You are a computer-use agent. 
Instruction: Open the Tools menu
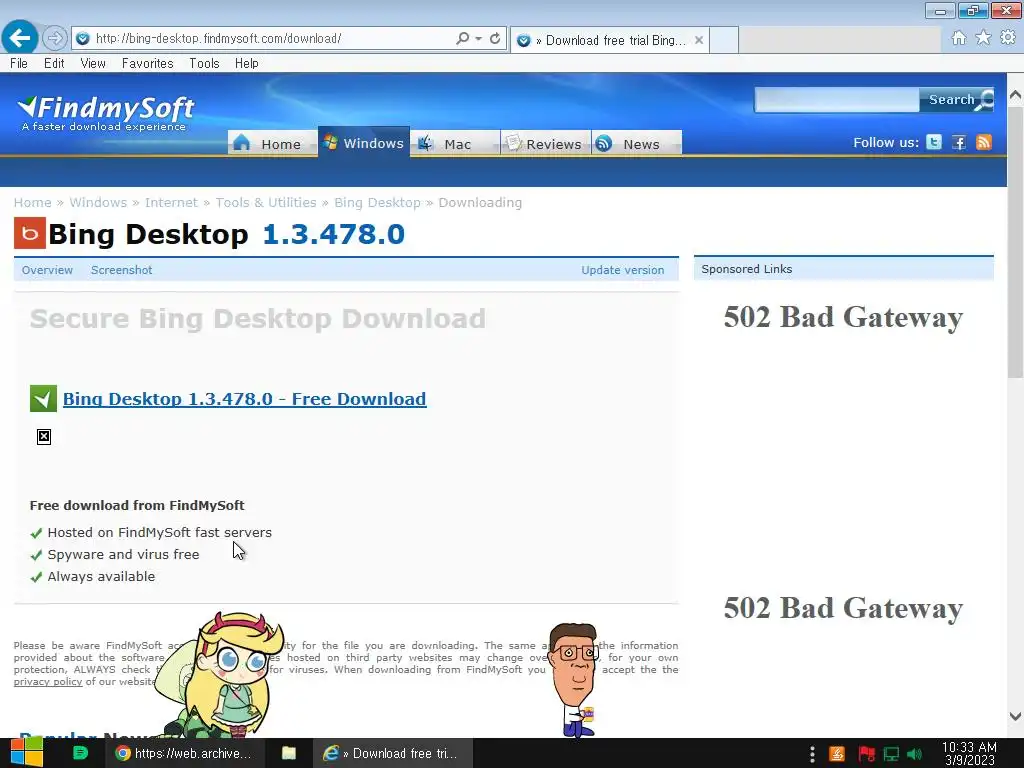click(204, 63)
